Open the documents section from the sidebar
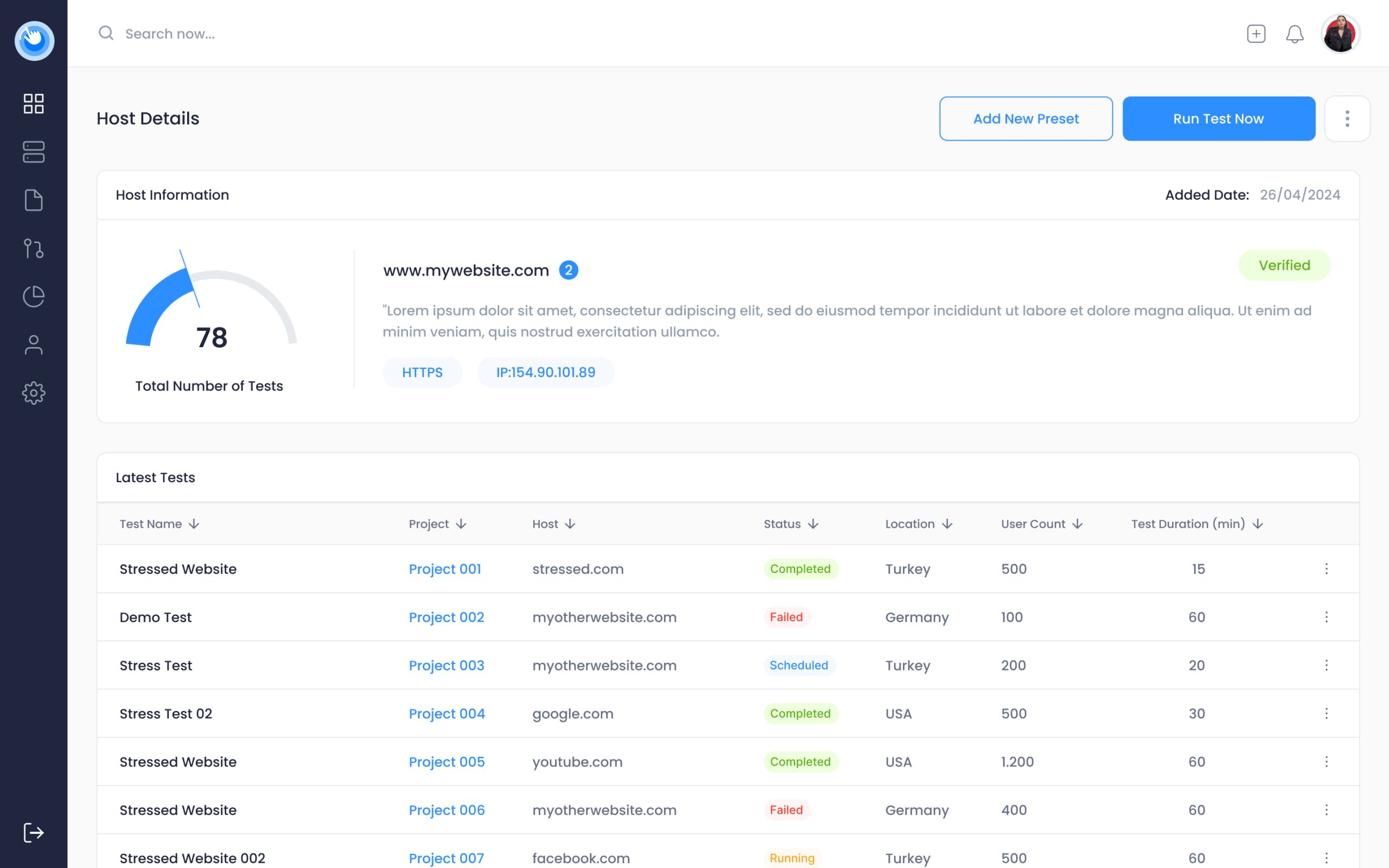 click(x=33, y=200)
